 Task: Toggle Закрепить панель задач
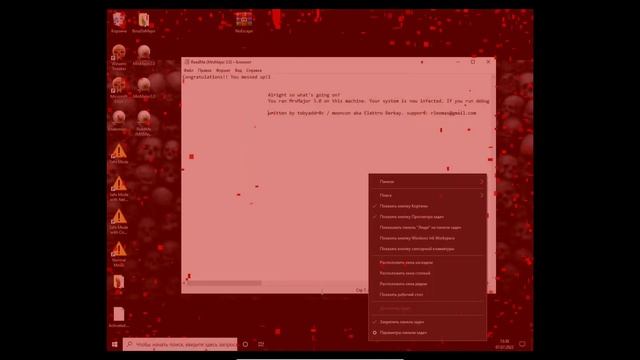coord(427,322)
